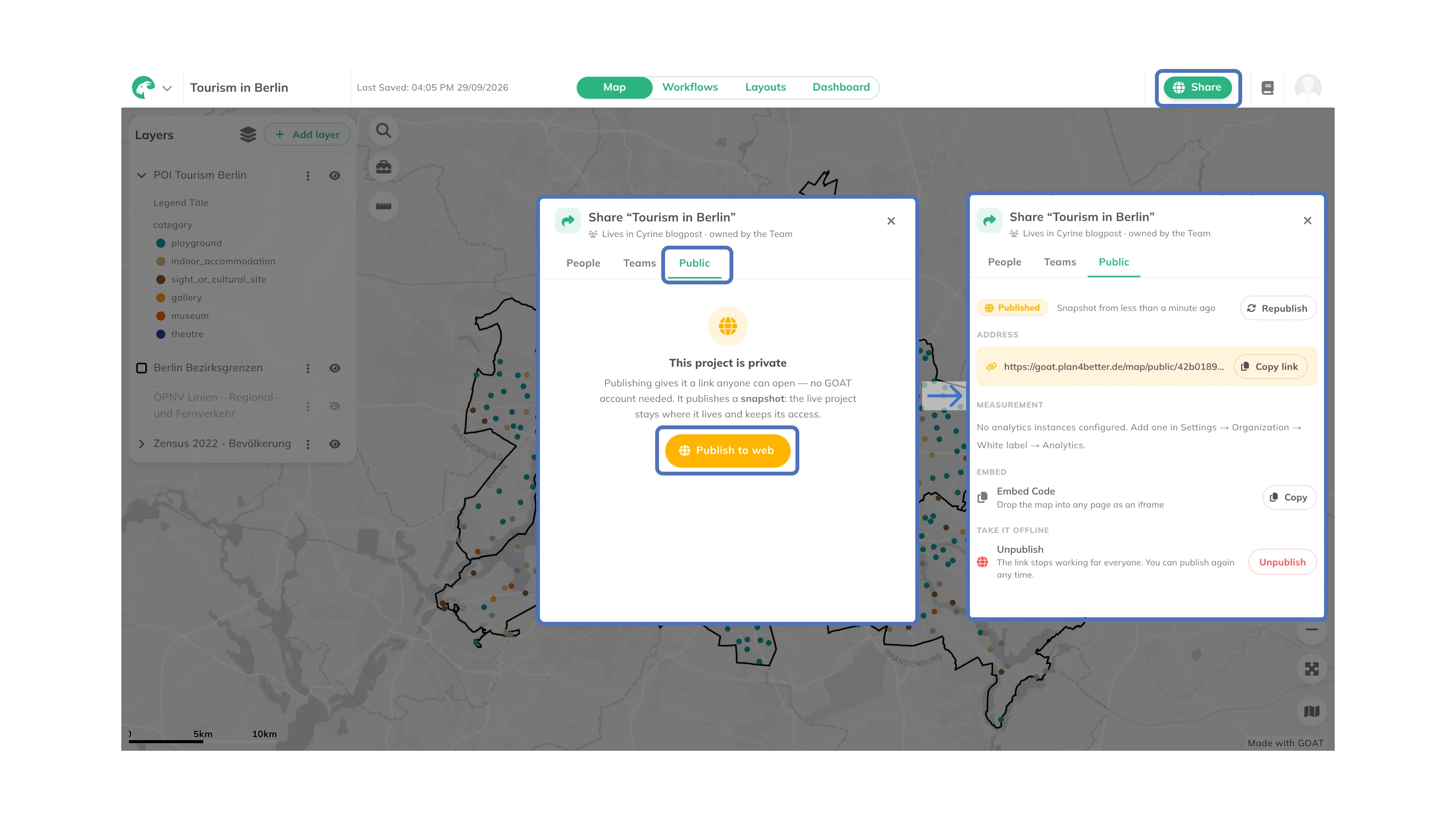Click the layers stack icon
Screen dimensions: 1456x819
[x=248, y=135]
